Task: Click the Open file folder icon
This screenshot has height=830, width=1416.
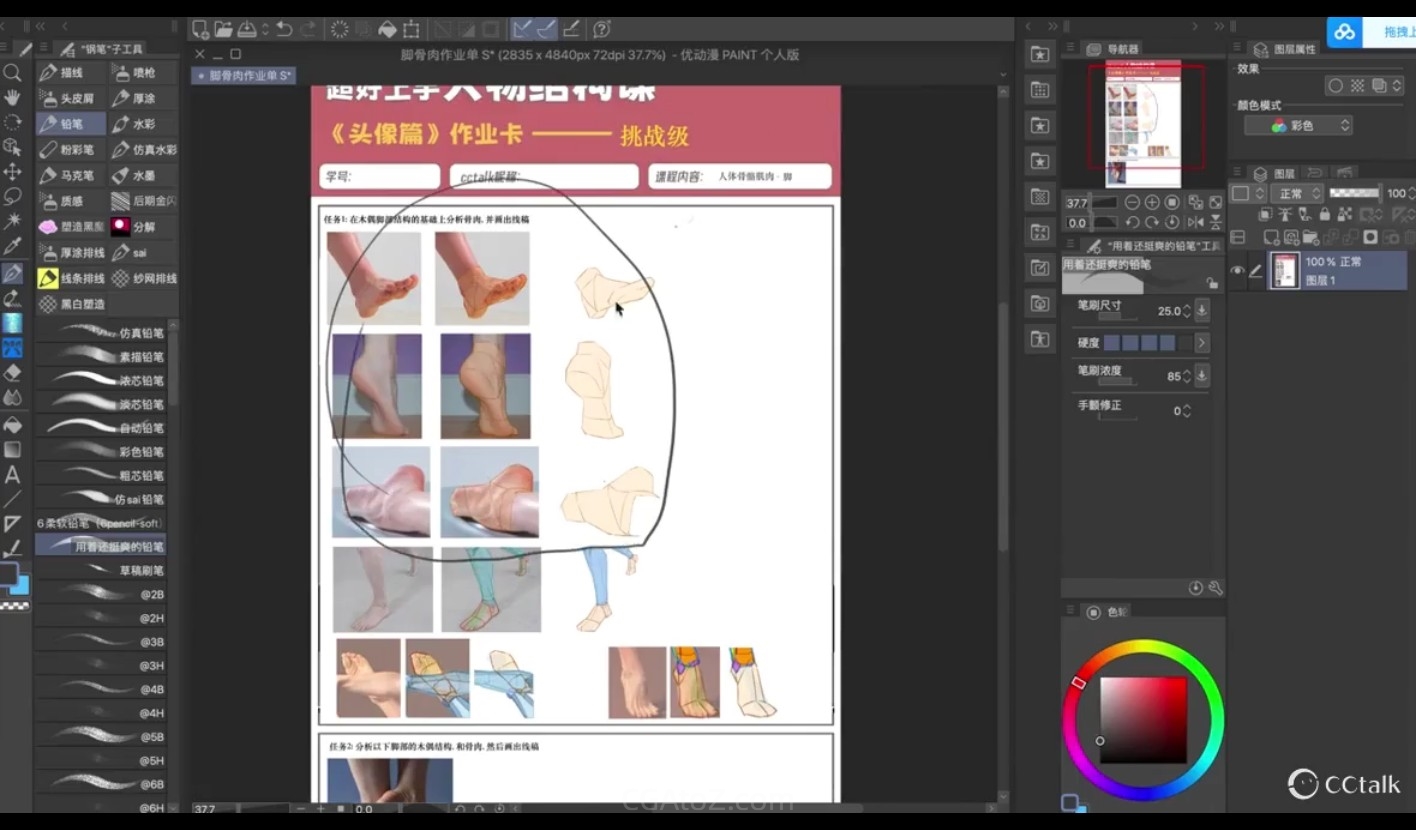Action: click(223, 29)
